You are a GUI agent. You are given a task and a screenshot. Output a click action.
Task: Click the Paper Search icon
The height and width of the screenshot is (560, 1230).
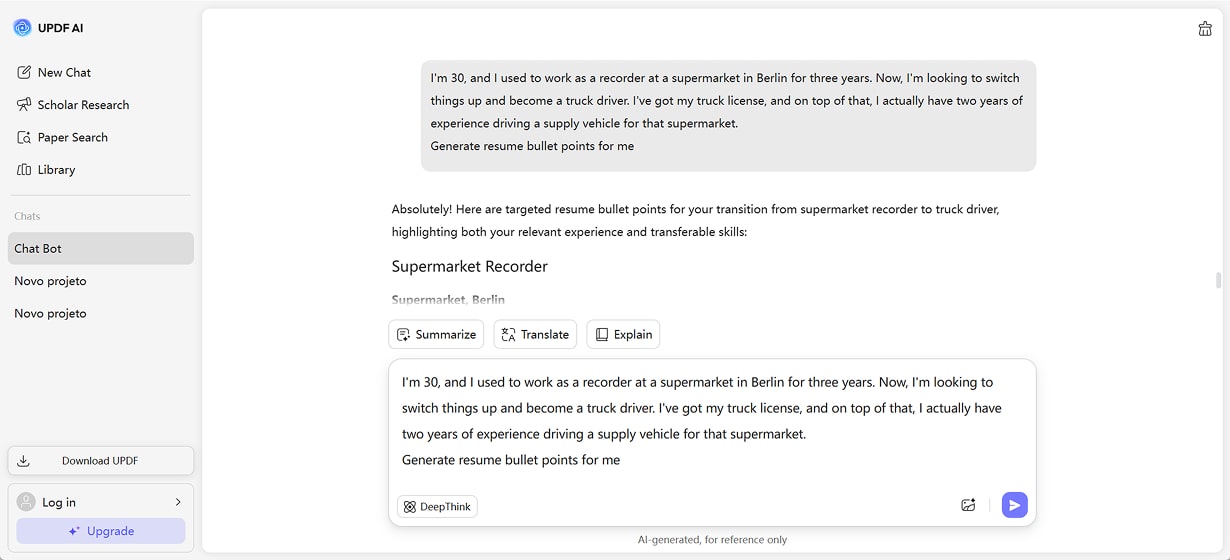[24, 138]
